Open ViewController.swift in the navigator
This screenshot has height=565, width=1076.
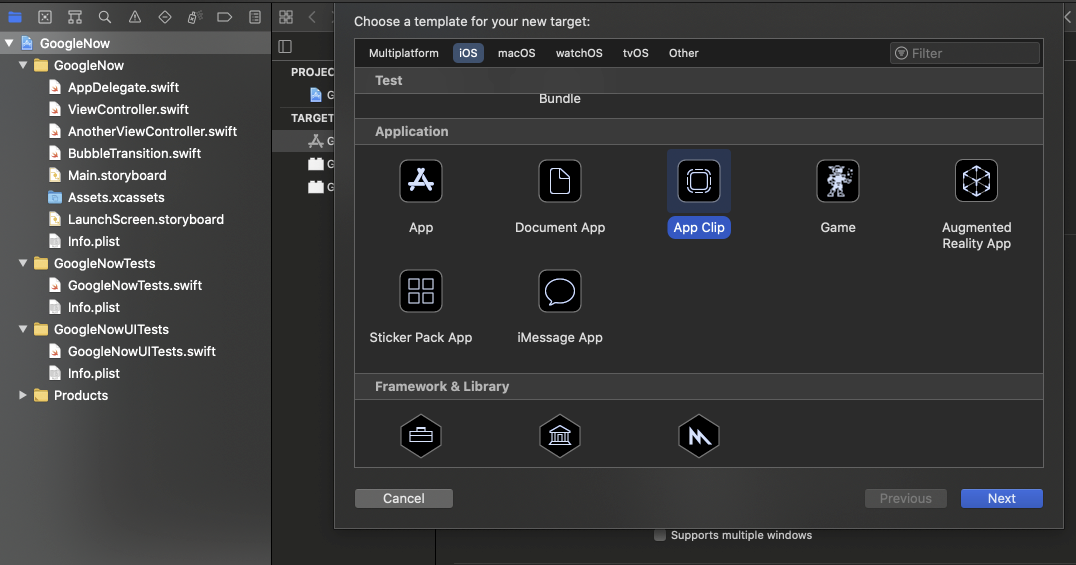coord(128,109)
